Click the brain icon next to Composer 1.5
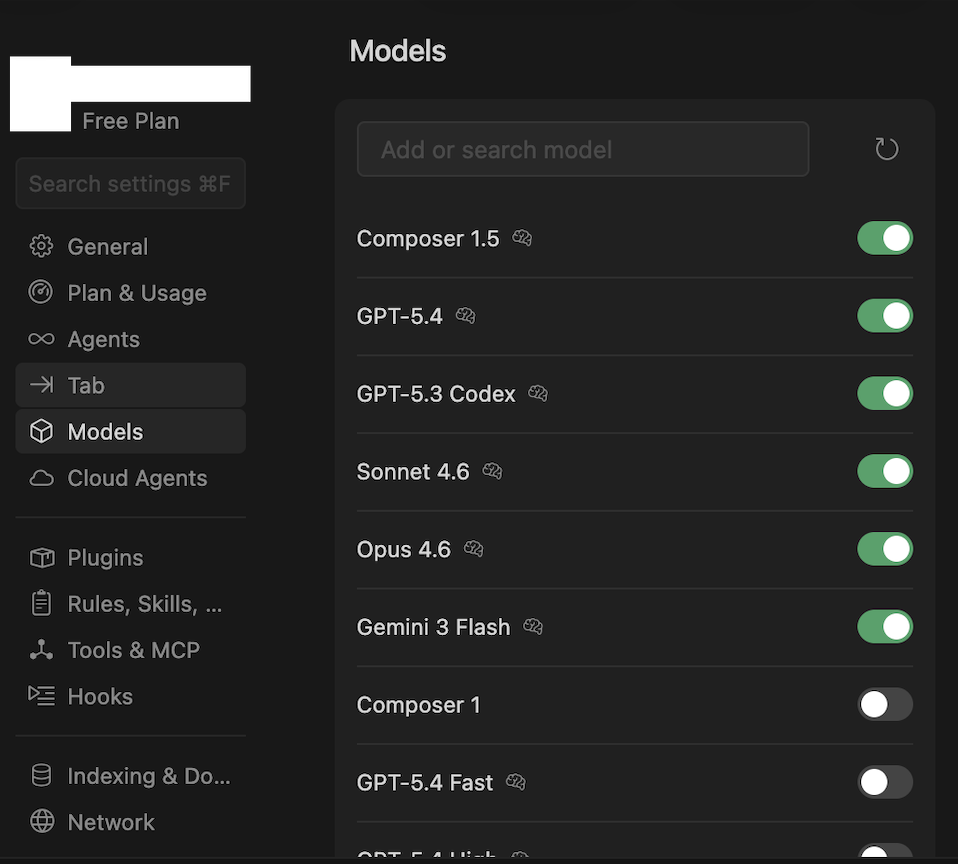 point(522,238)
